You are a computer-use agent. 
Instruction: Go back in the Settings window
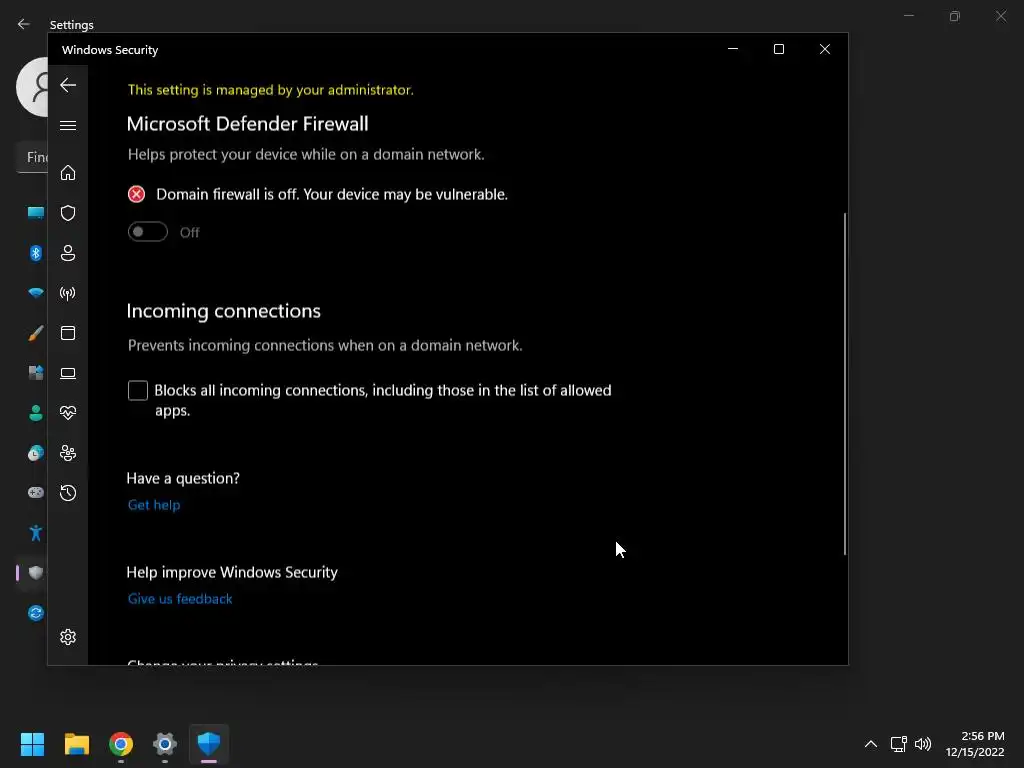[x=24, y=24]
